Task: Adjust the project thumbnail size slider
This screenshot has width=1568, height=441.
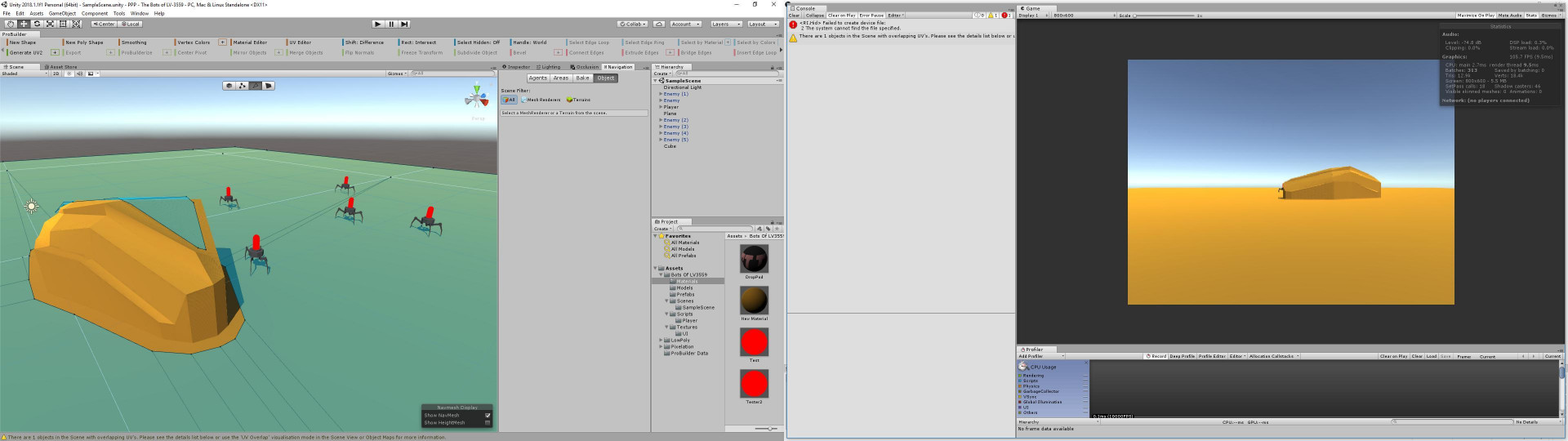Action: pos(765,429)
